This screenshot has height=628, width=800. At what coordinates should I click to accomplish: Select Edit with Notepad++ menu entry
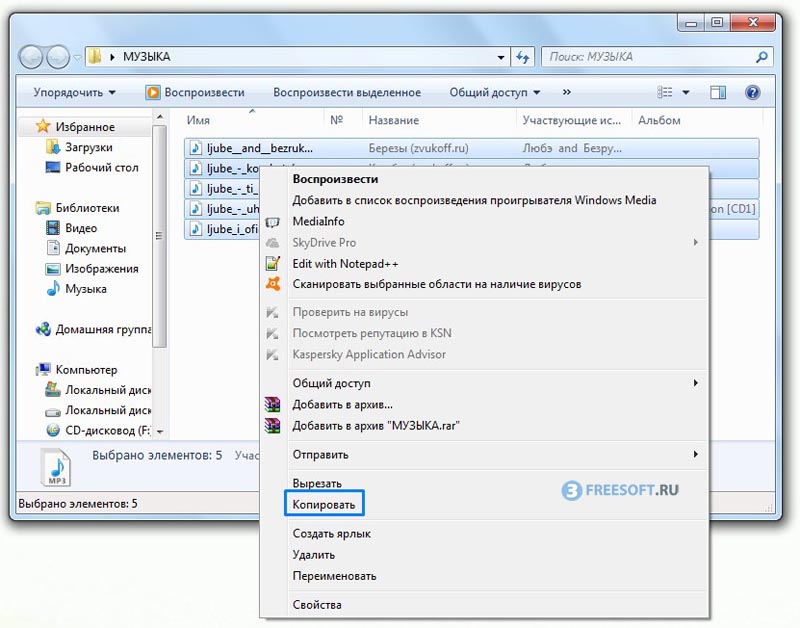point(345,264)
